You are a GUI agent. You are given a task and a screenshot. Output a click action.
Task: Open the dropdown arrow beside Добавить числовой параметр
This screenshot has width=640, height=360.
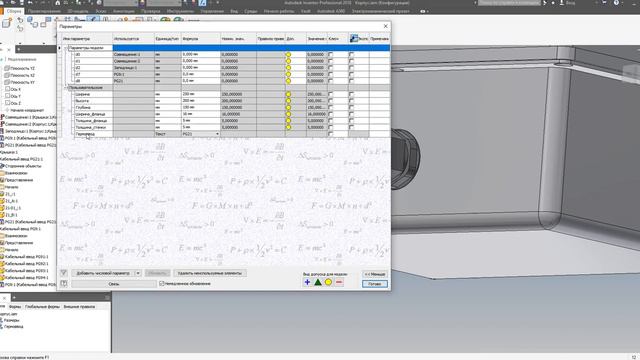[x=138, y=273]
